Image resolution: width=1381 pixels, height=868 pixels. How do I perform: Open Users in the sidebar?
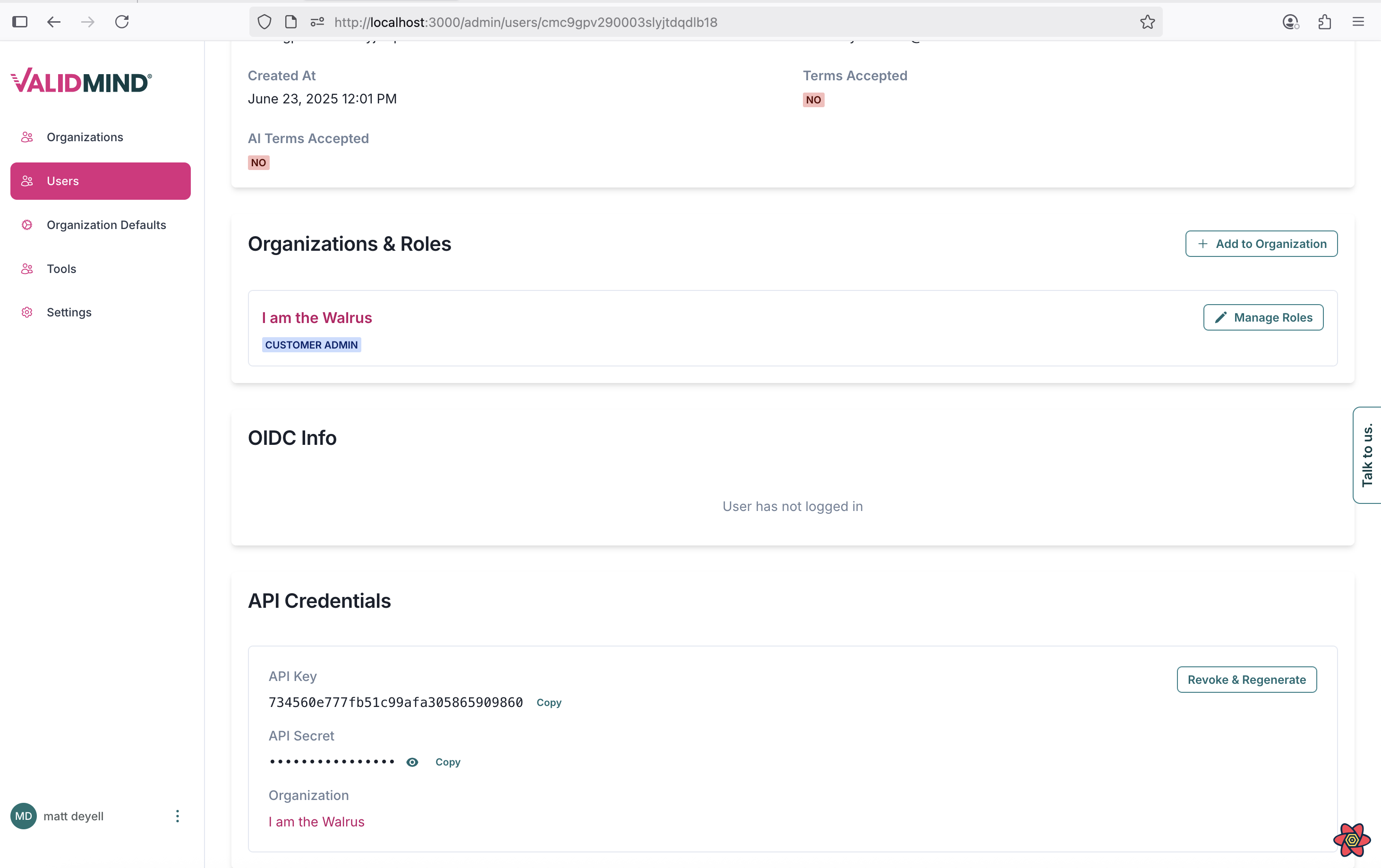100,181
